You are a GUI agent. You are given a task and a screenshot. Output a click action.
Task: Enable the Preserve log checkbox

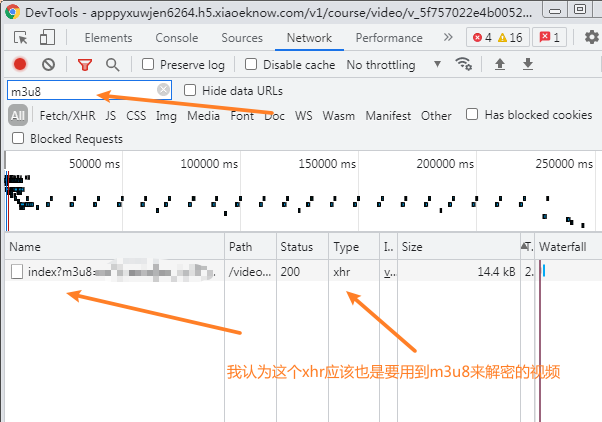click(148, 64)
